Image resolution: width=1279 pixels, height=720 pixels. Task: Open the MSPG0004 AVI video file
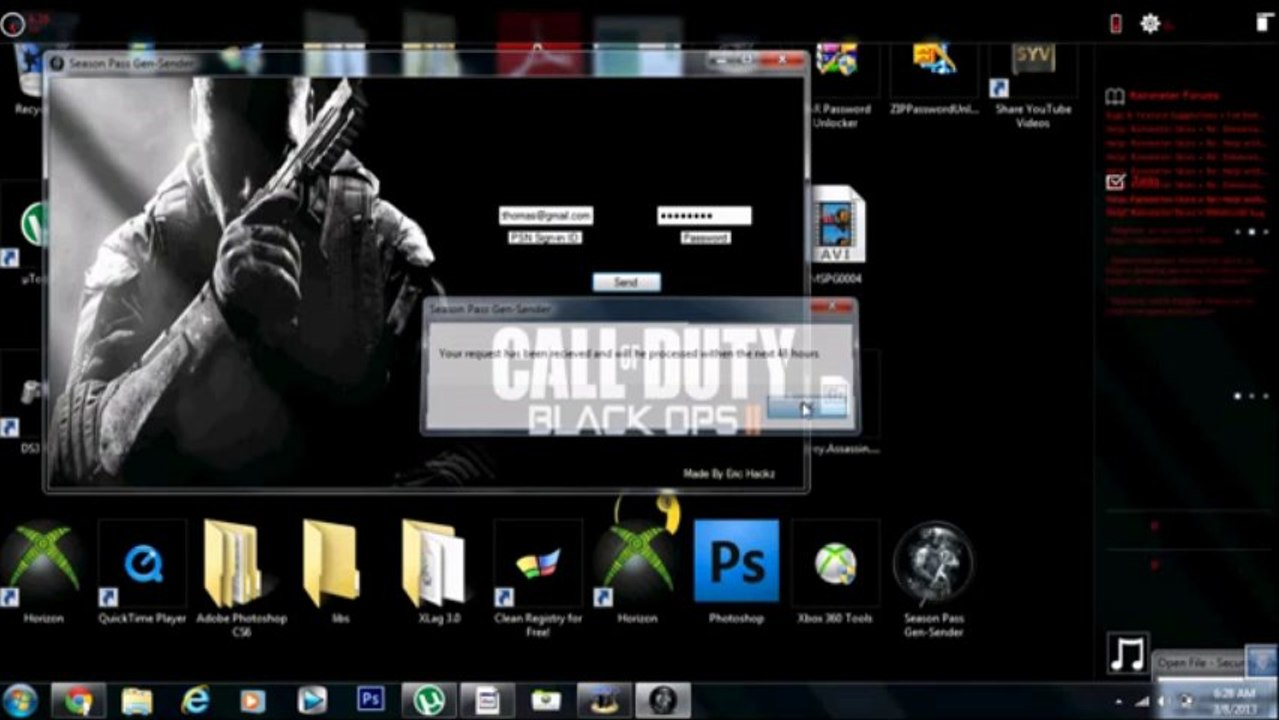coord(837,234)
